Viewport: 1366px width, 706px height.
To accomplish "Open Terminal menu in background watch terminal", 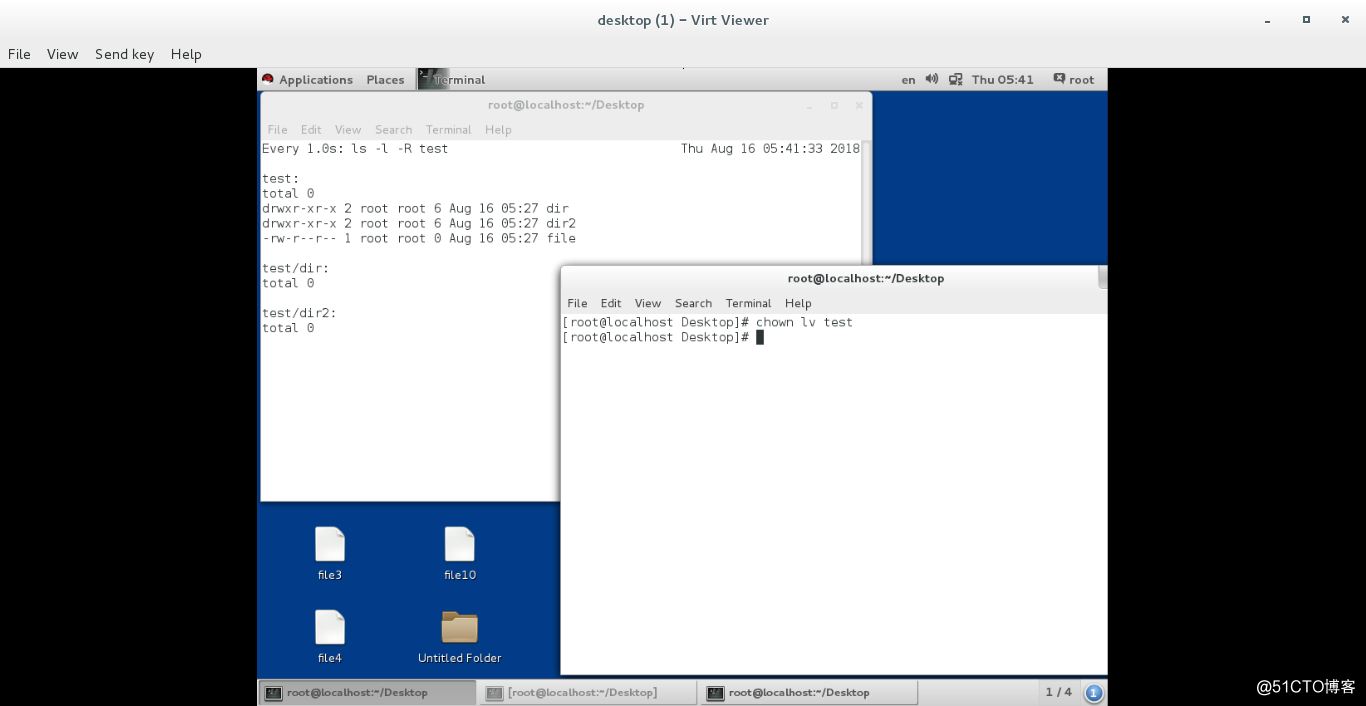I will tap(448, 130).
